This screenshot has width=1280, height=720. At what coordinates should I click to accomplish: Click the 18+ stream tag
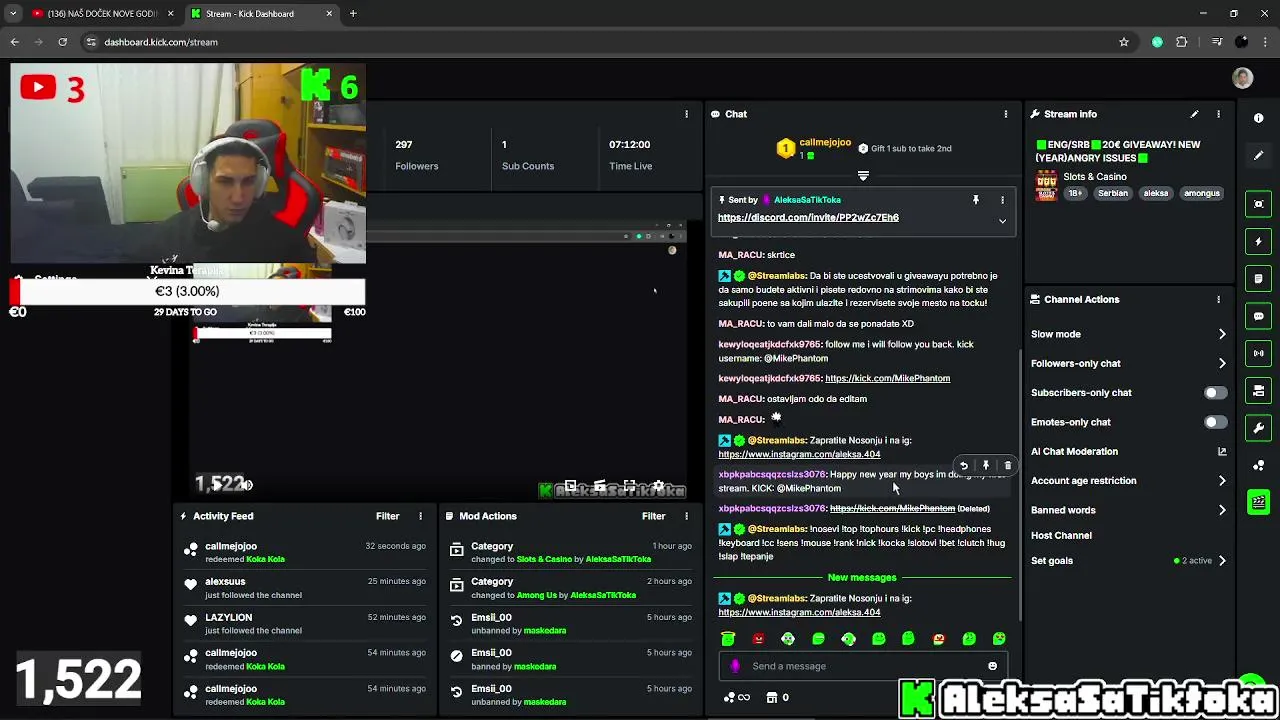coord(1075,193)
